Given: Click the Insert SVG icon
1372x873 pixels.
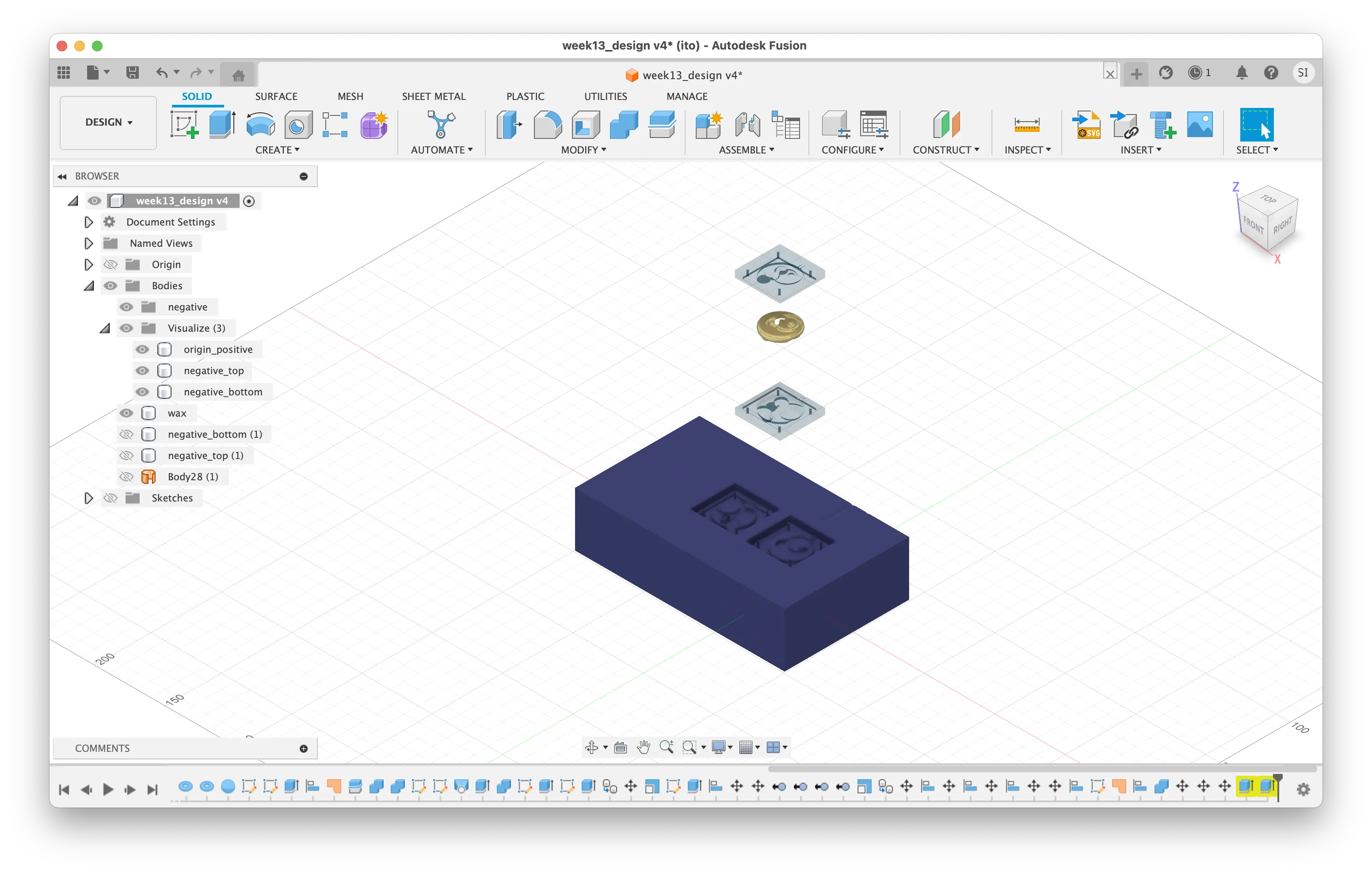Looking at the screenshot, I should click(1086, 124).
